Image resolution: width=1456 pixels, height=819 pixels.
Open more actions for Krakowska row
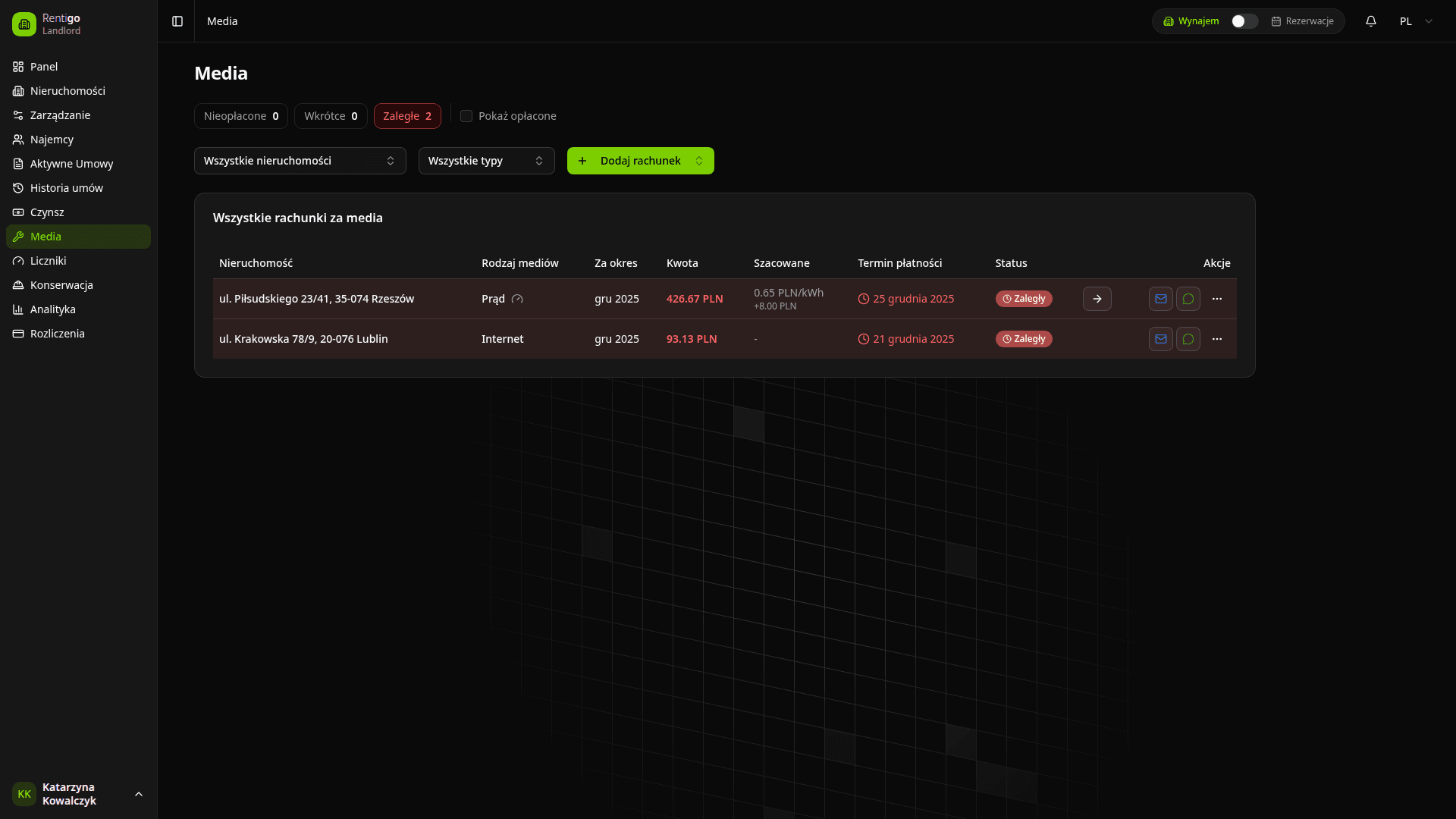click(x=1216, y=339)
